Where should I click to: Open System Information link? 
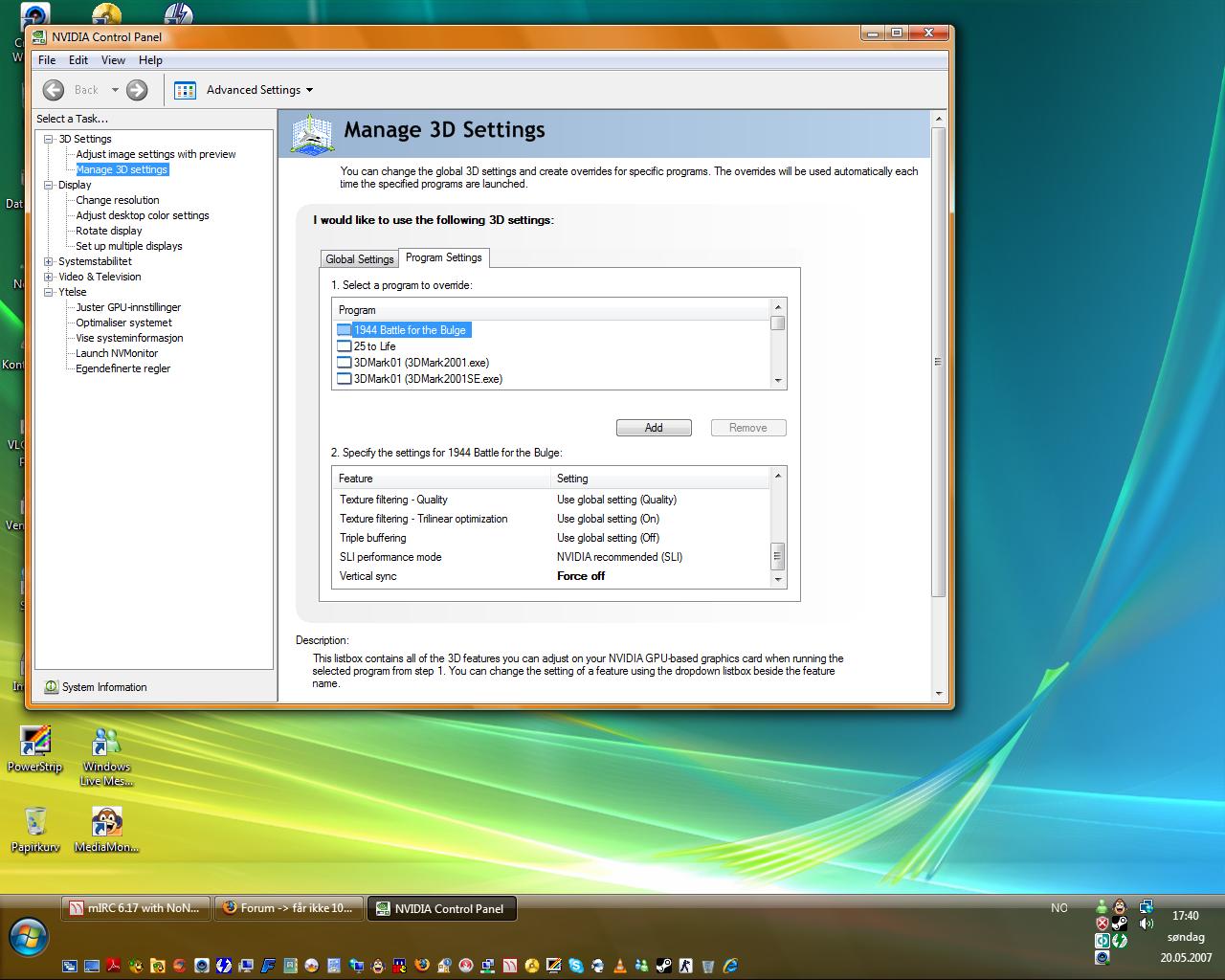click(x=104, y=687)
